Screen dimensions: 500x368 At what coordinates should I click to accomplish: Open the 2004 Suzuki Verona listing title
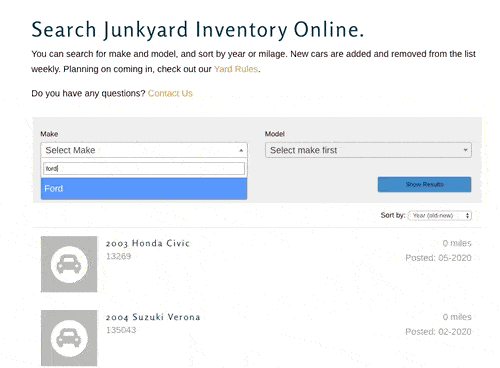(153, 317)
